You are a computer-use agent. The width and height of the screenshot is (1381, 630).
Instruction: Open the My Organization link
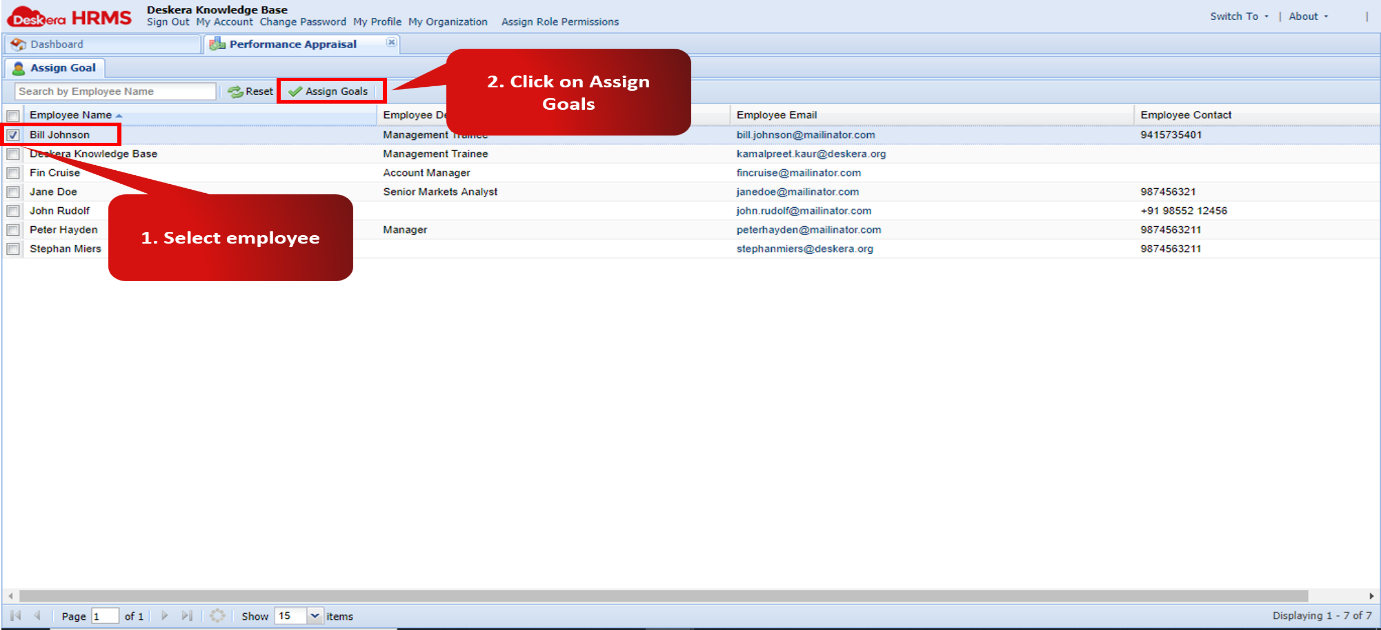click(x=447, y=22)
